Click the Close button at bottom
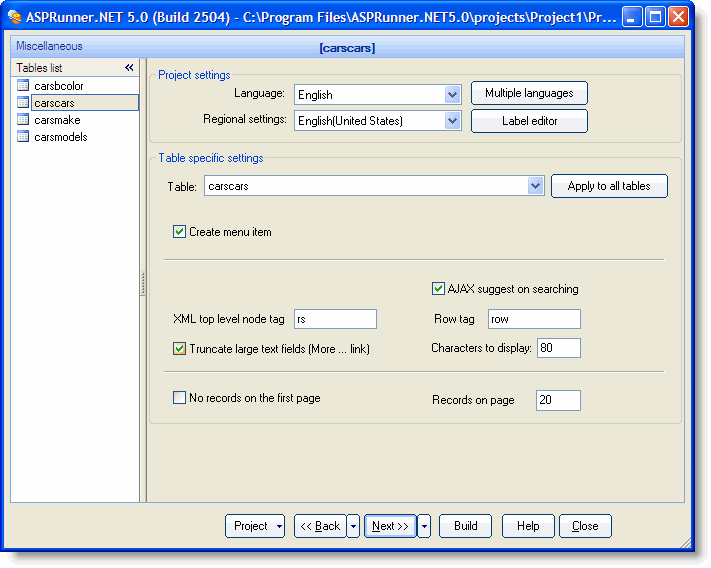Viewport: 711px width, 568px height. 585,526
